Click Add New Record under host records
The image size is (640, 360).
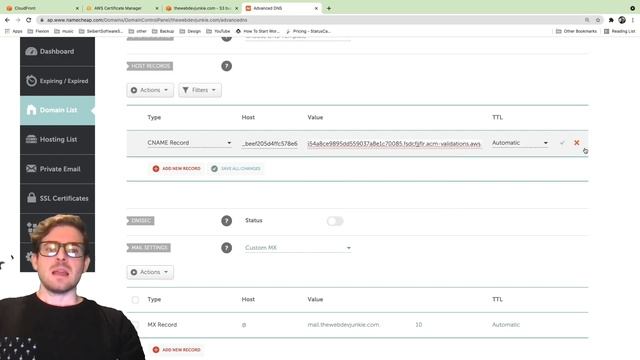(177, 169)
